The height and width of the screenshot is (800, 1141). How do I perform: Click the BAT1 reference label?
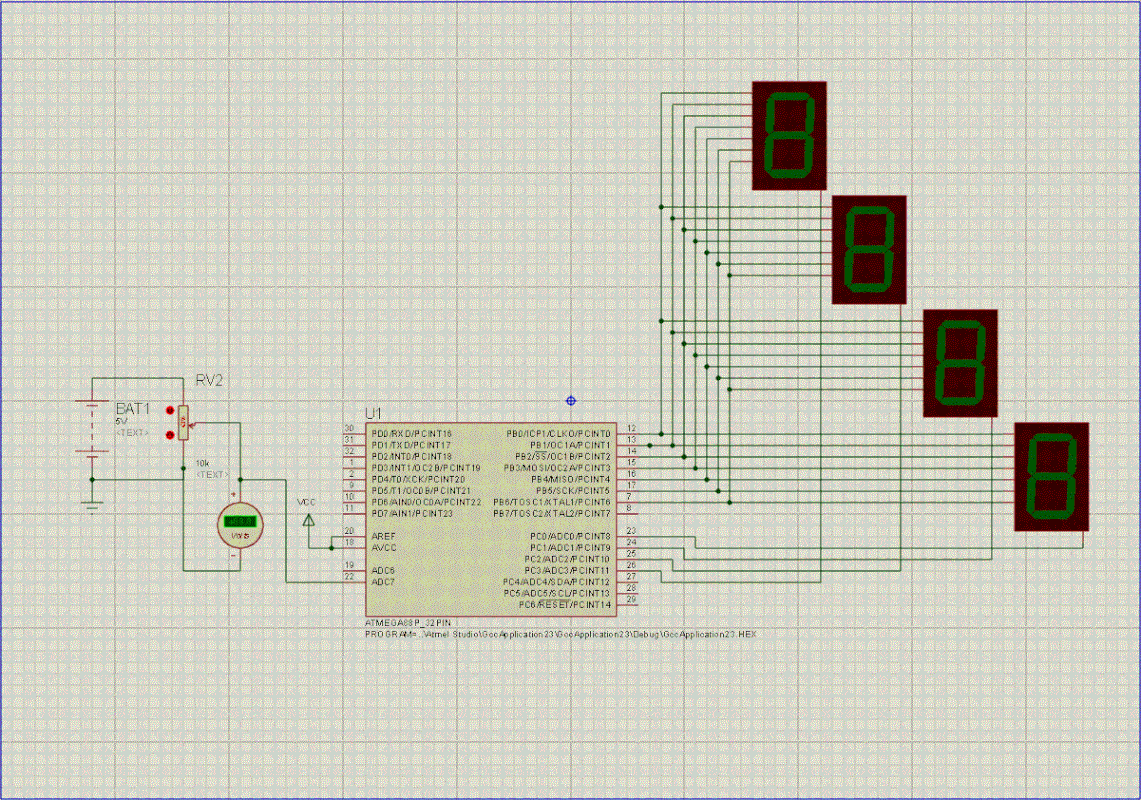coord(132,409)
